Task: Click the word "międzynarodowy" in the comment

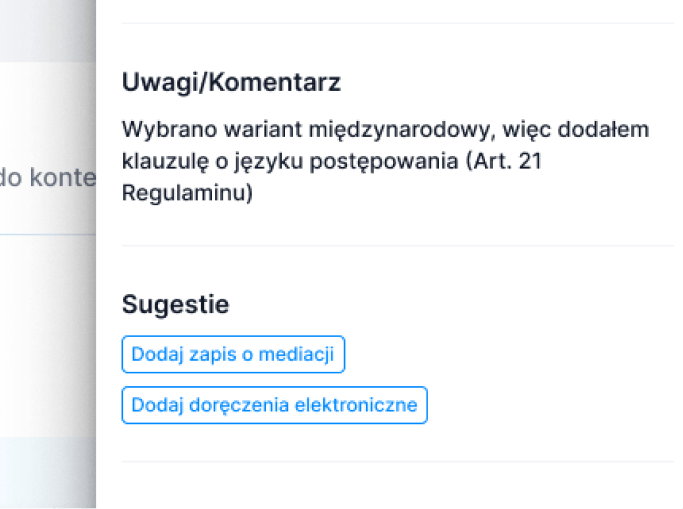Action: click(399, 130)
